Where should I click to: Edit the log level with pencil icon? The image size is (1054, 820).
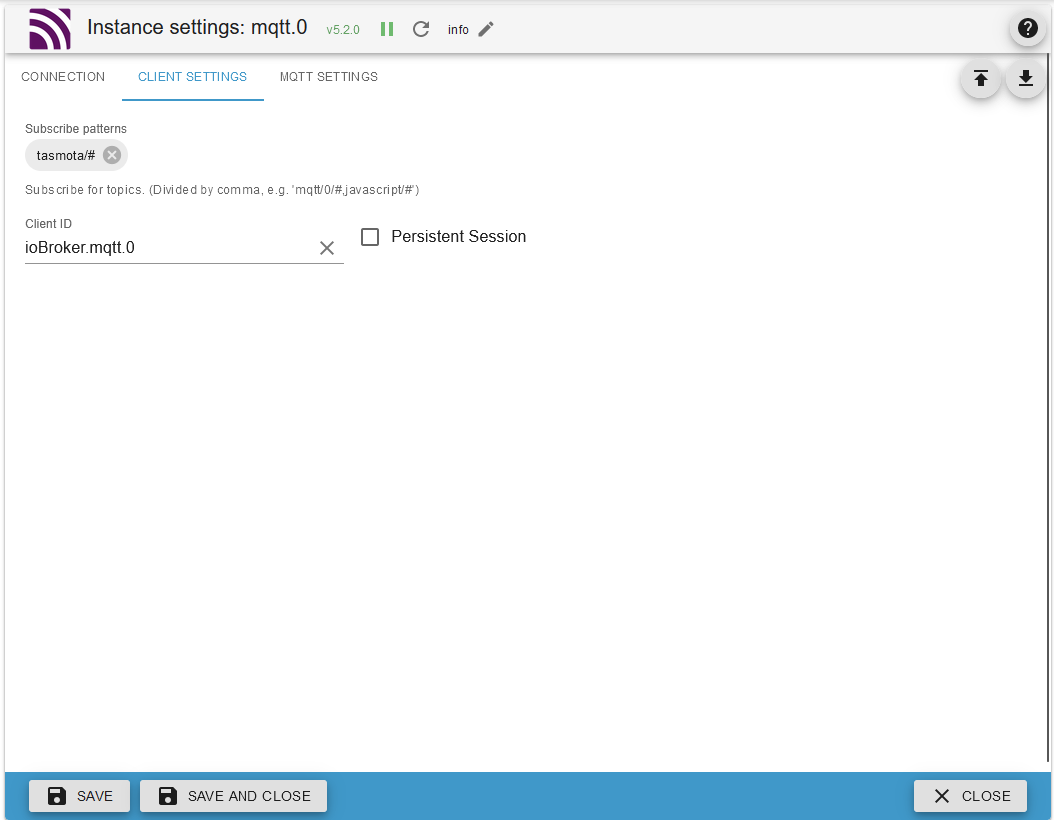point(486,29)
